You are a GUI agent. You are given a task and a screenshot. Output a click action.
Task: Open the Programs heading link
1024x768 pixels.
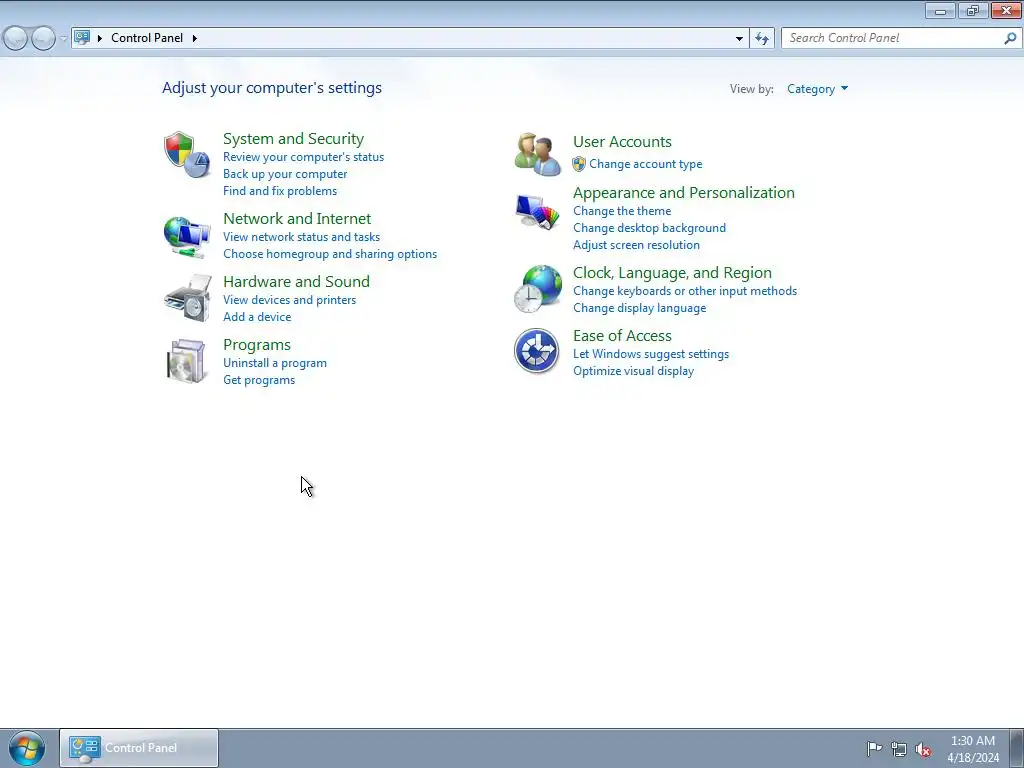click(257, 344)
